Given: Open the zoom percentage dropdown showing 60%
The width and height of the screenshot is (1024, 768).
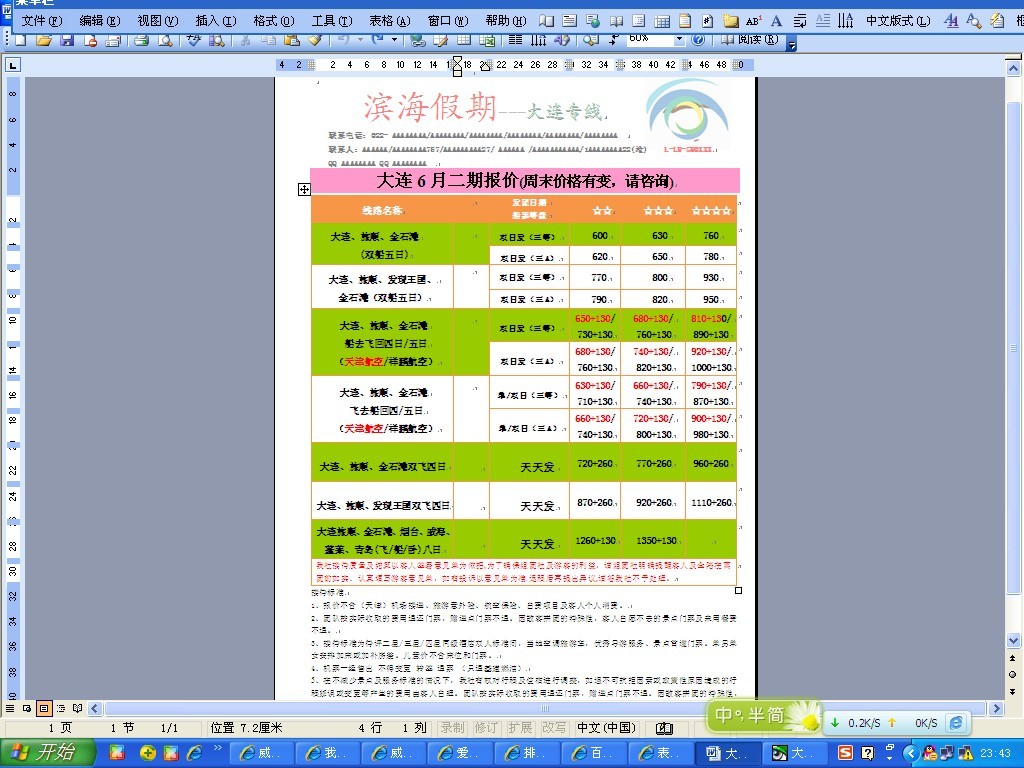Looking at the screenshot, I should coord(679,40).
